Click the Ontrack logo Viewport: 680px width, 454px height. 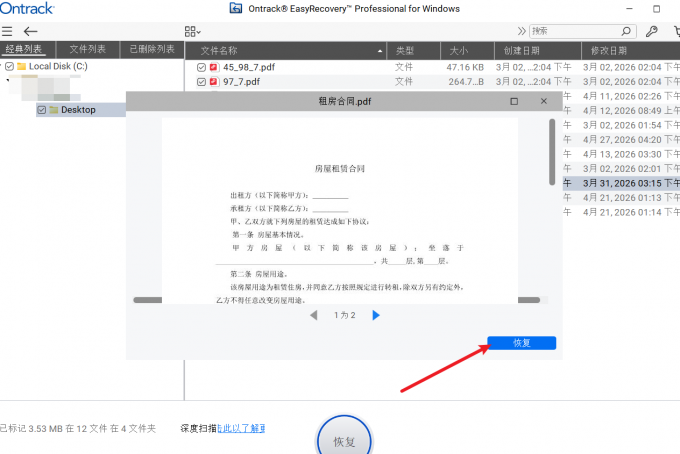point(27,8)
